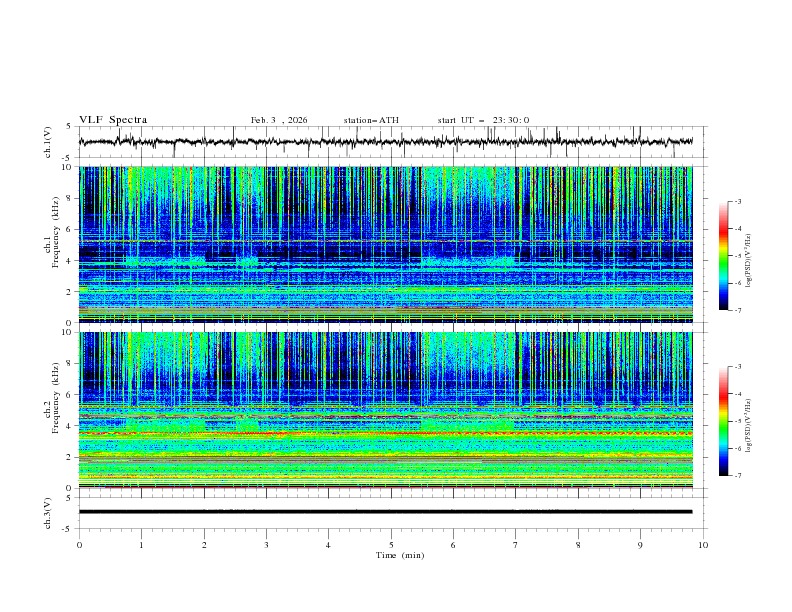
Task: Click the ch.3 flat waveform trace
Action: click(386, 512)
